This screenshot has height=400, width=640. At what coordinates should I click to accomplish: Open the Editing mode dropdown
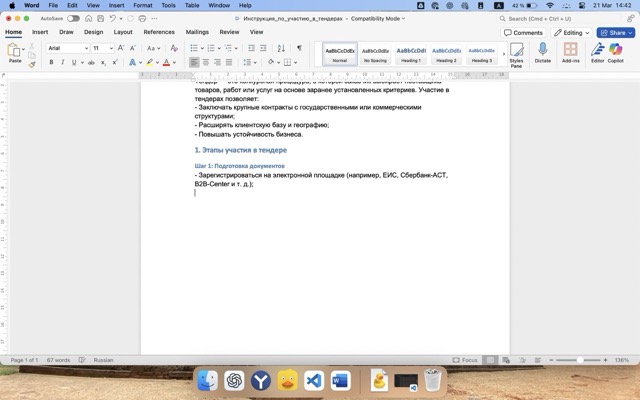coord(570,32)
